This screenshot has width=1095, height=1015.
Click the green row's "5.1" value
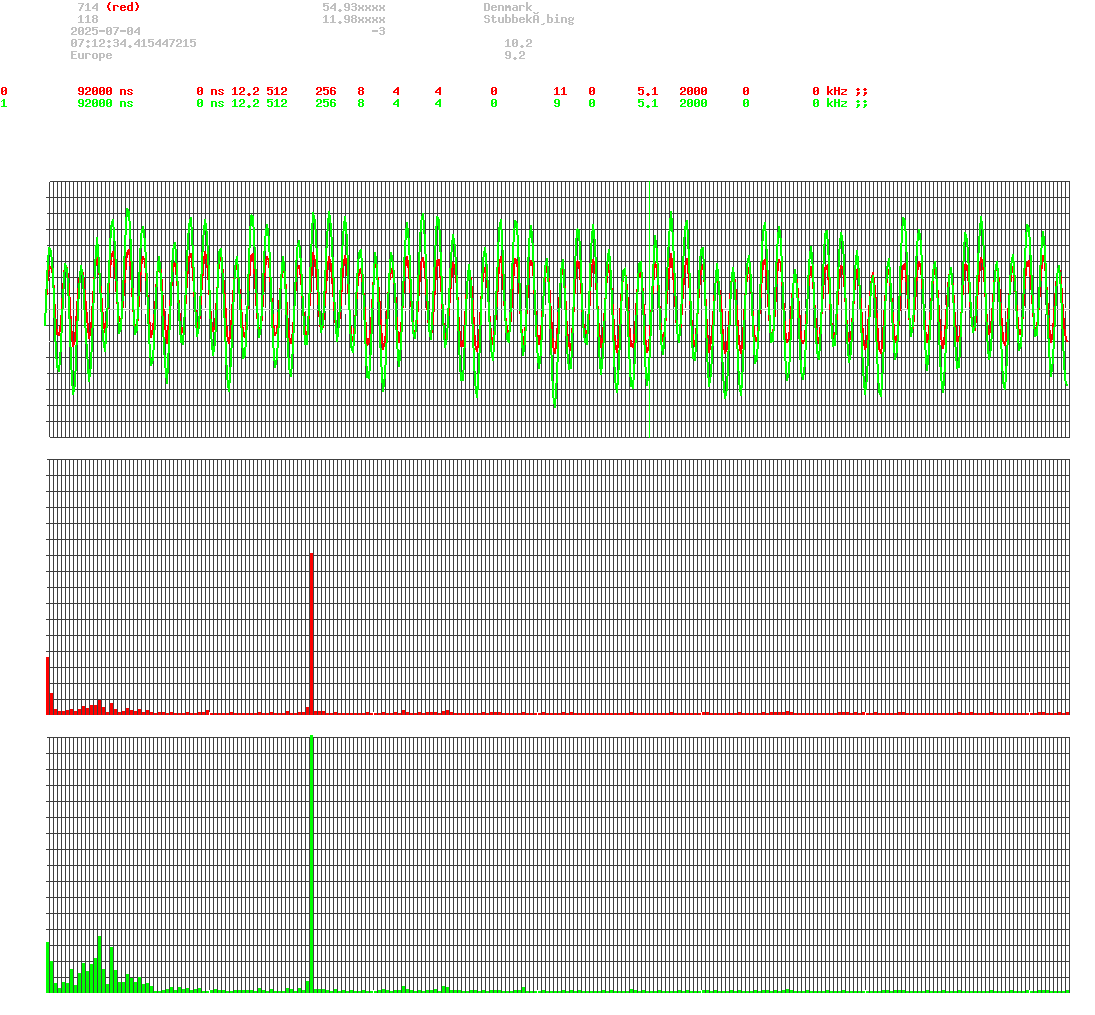click(647, 103)
